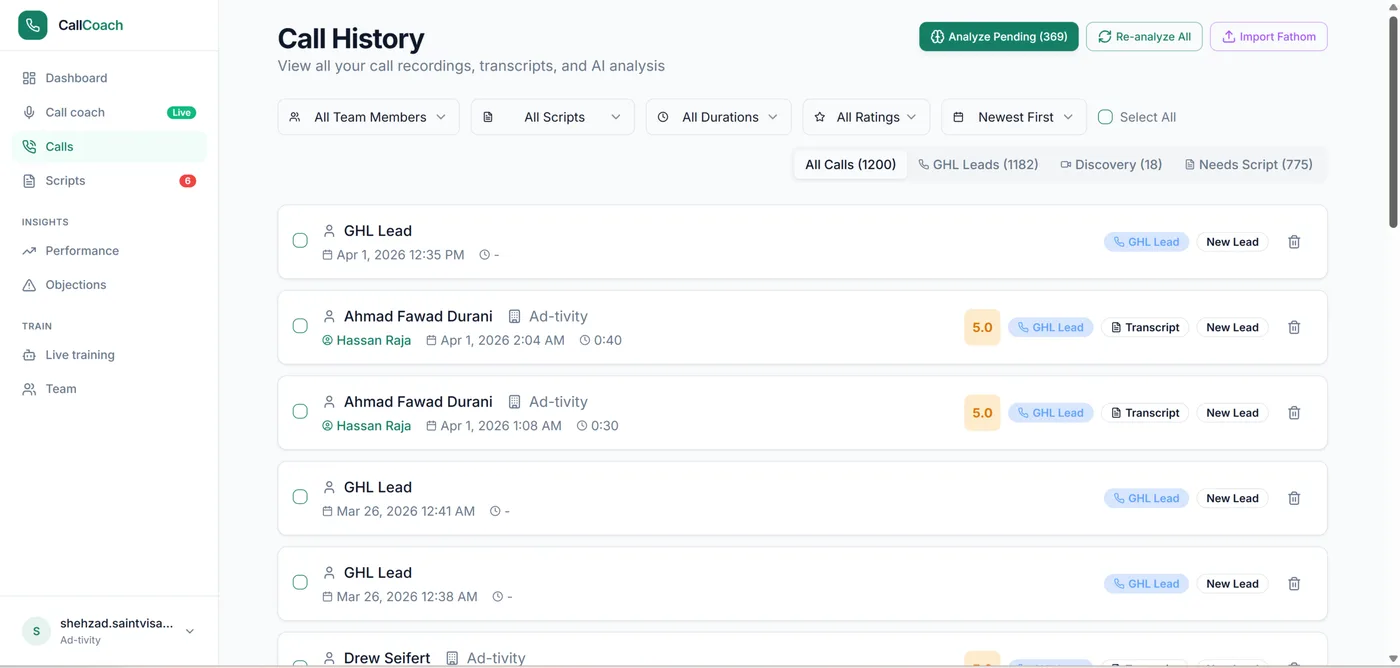
Task: Click the shehzad.saintvisa account avatar
Action: tap(36, 631)
